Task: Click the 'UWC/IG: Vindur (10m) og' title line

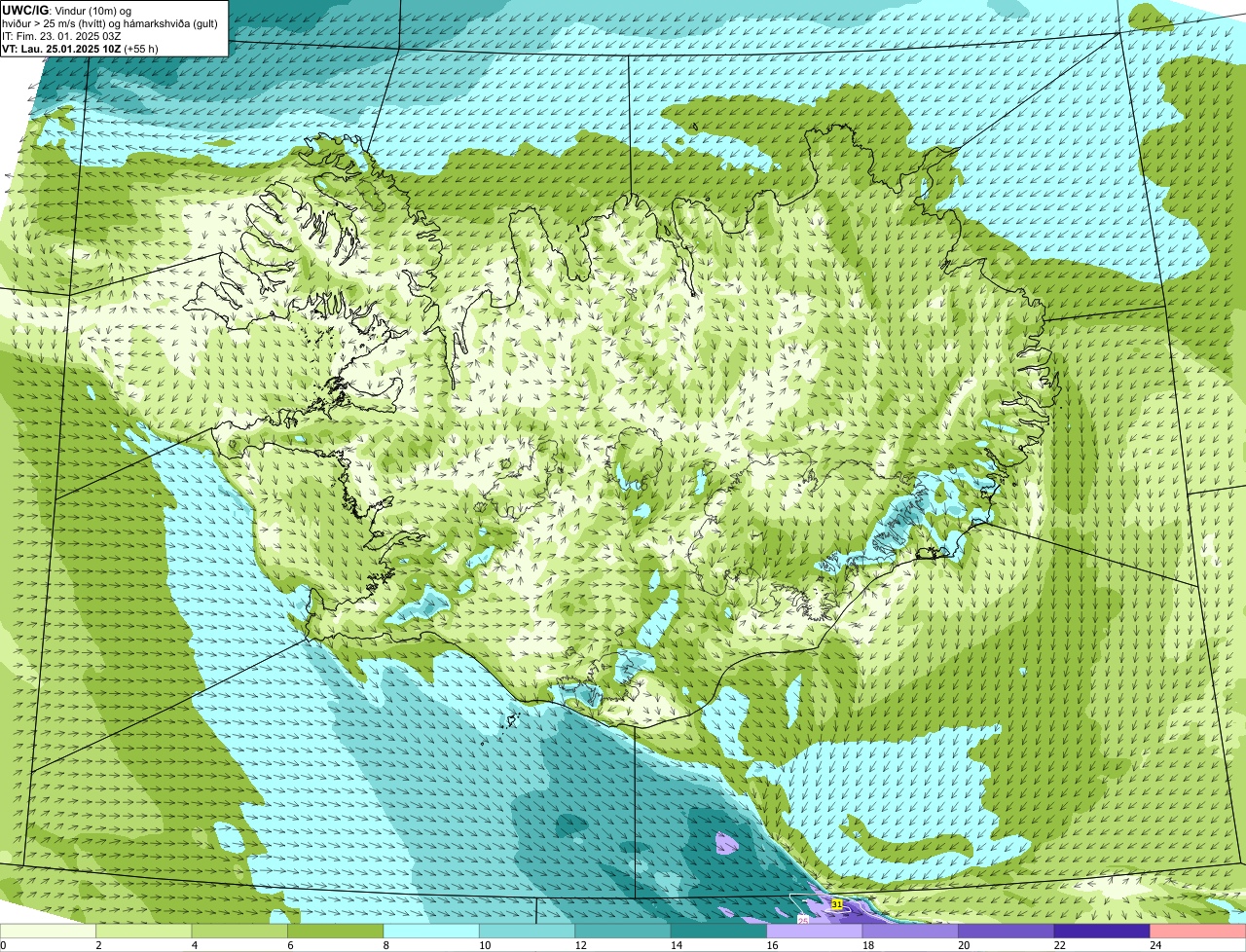Action: coord(67,10)
